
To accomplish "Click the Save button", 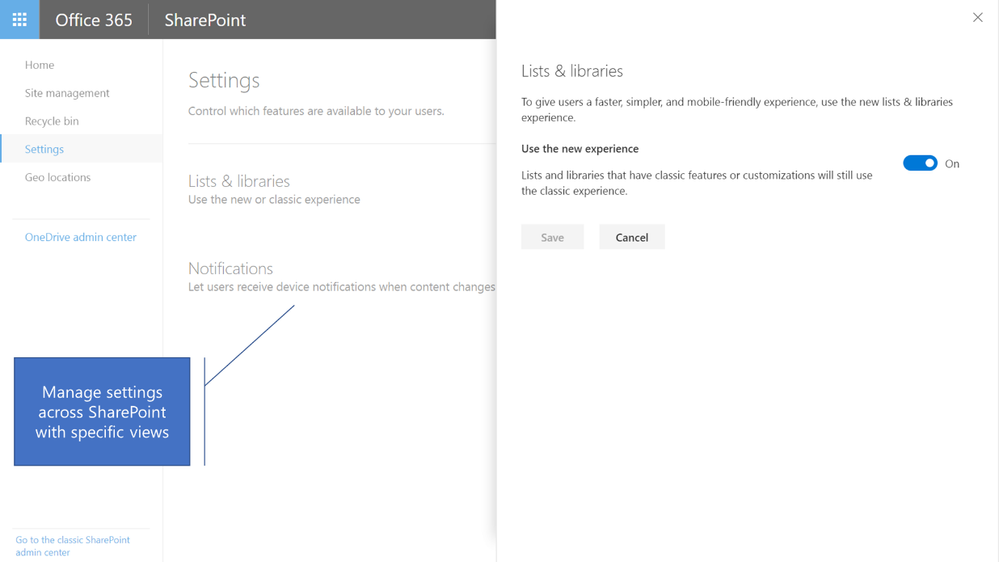I will [x=552, y=237].
